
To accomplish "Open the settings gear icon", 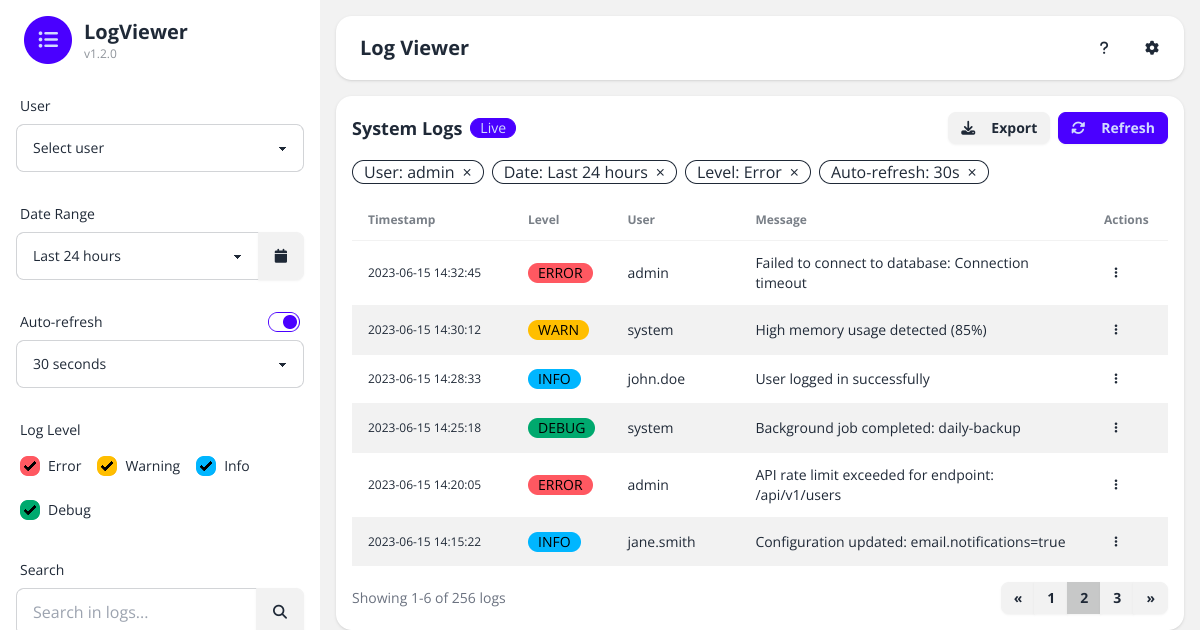I will pos(1151,47).
